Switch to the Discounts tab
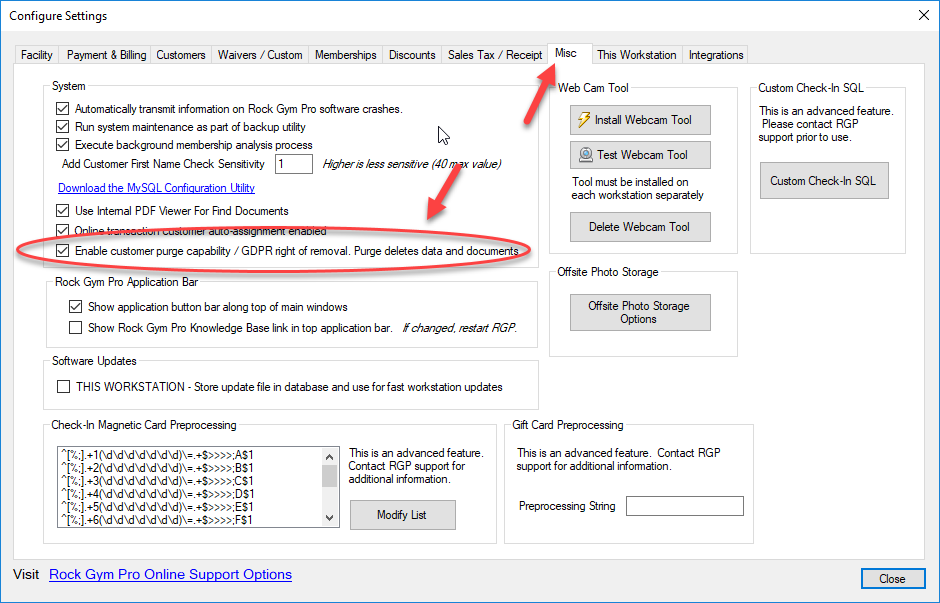Screen dimensions: 940x603 [x=412, y=55]
